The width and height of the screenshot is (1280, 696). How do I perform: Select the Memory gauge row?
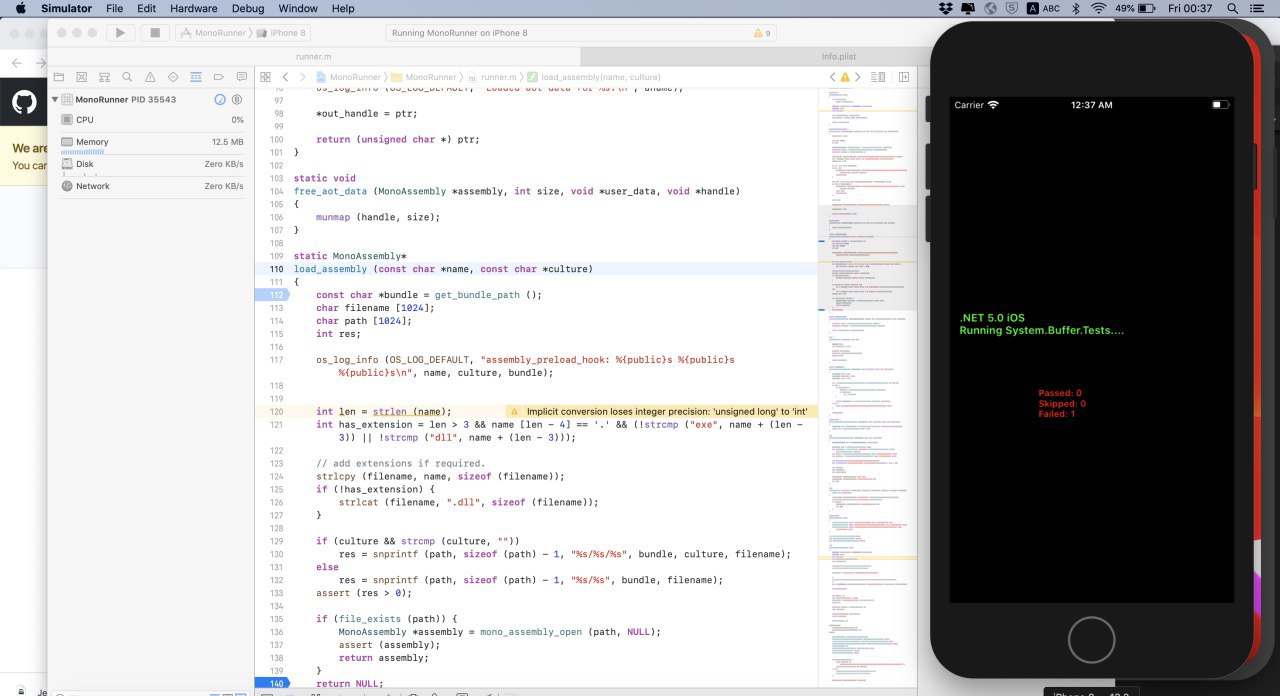[x=151, y=142]
